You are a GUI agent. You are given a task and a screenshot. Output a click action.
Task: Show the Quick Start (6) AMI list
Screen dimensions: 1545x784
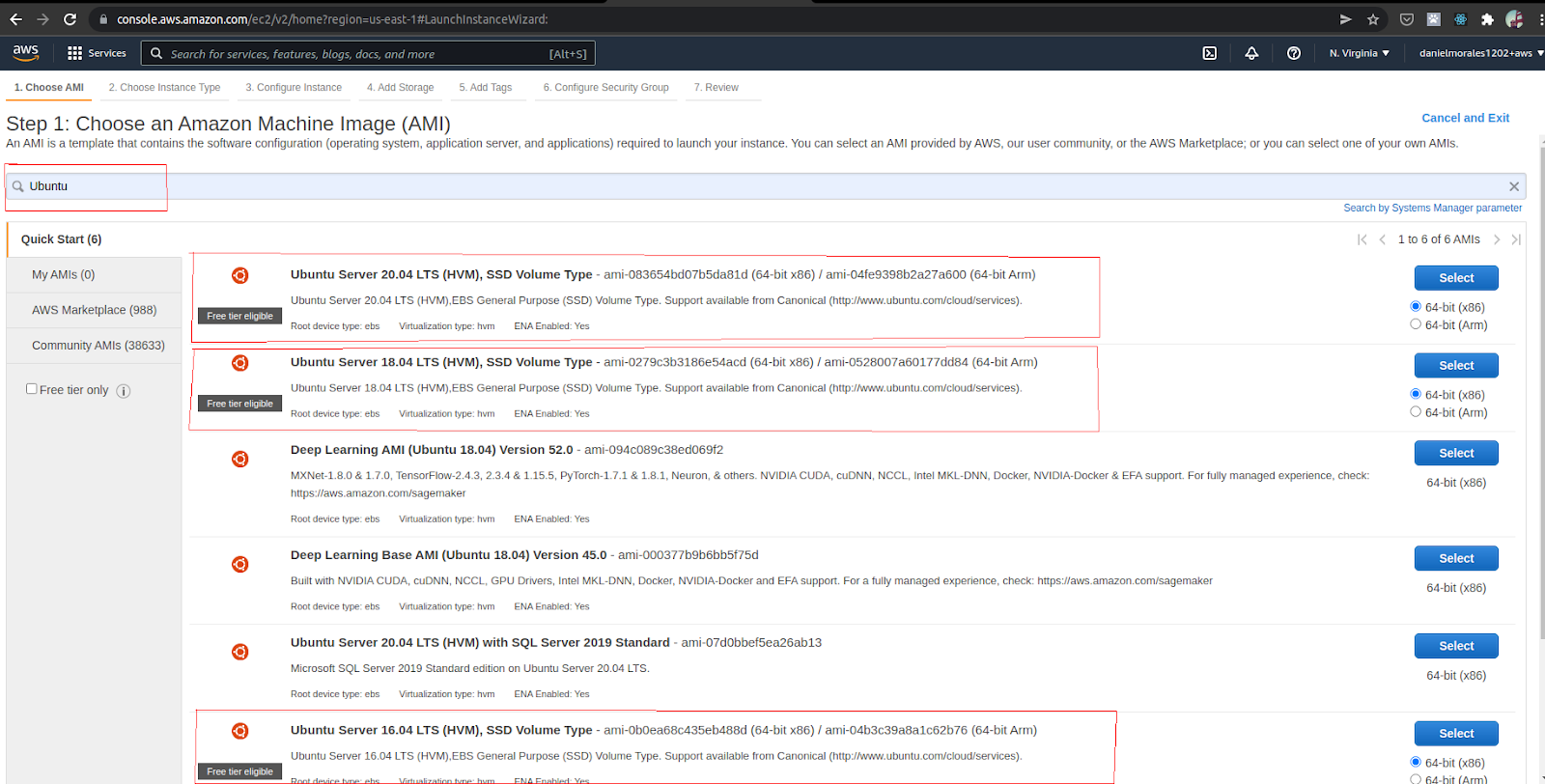(94, 239)
